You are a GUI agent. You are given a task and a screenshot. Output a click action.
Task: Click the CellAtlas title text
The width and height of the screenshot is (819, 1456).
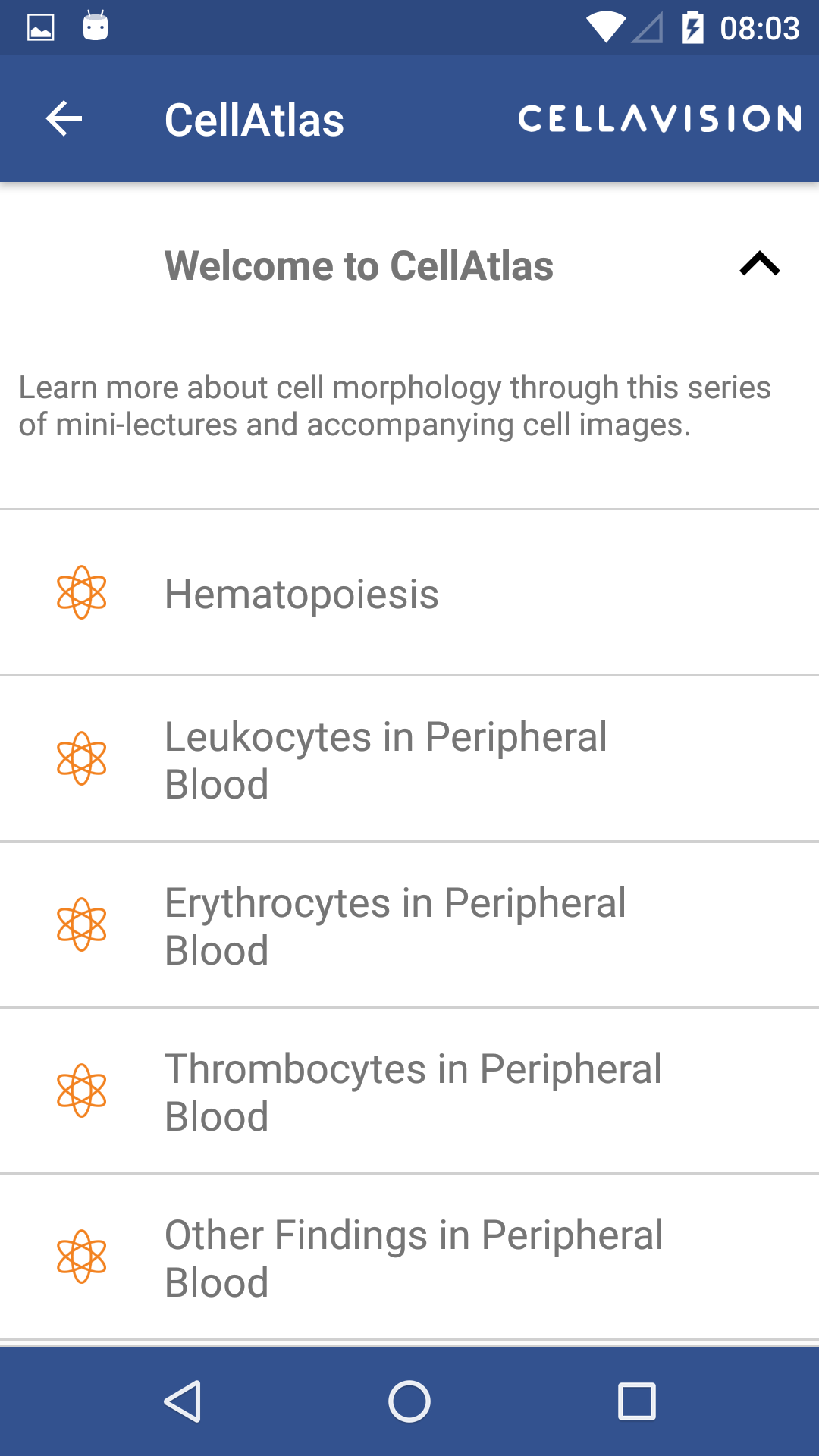(x=254, y=120)
